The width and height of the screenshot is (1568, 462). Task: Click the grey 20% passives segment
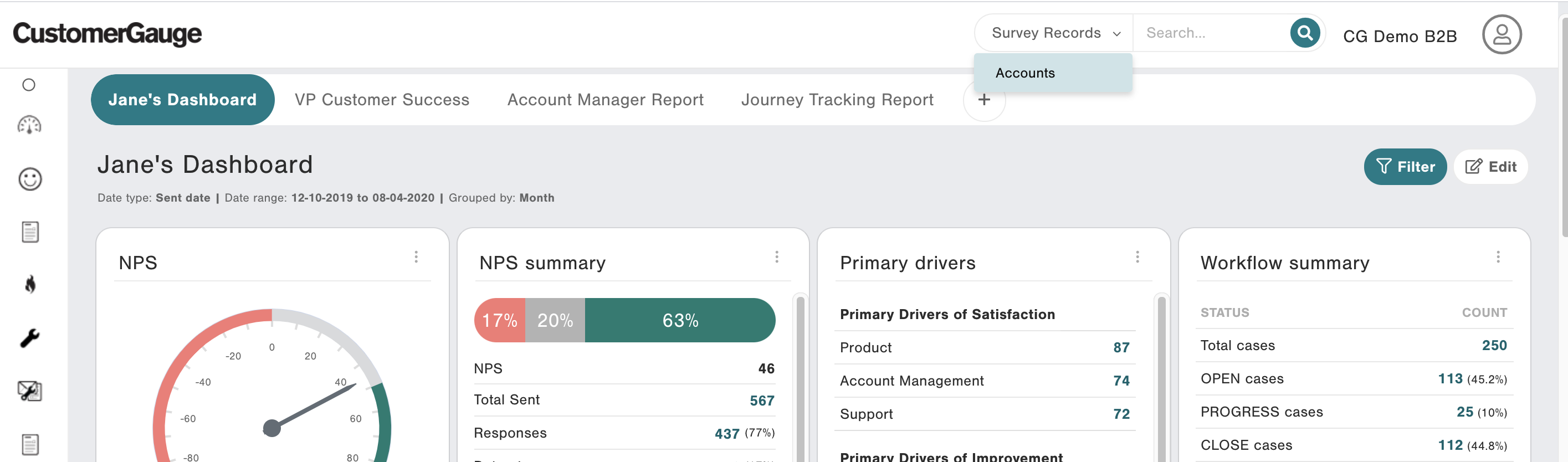point(555,320)
